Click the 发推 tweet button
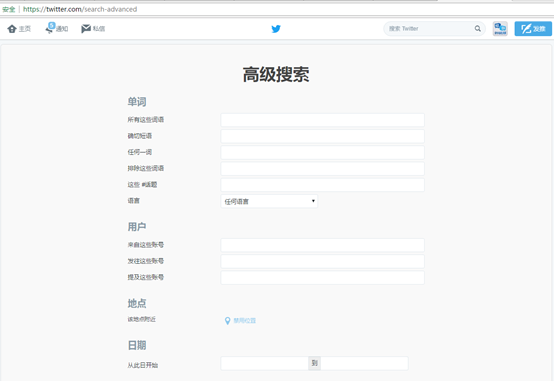 click(533, 29)
